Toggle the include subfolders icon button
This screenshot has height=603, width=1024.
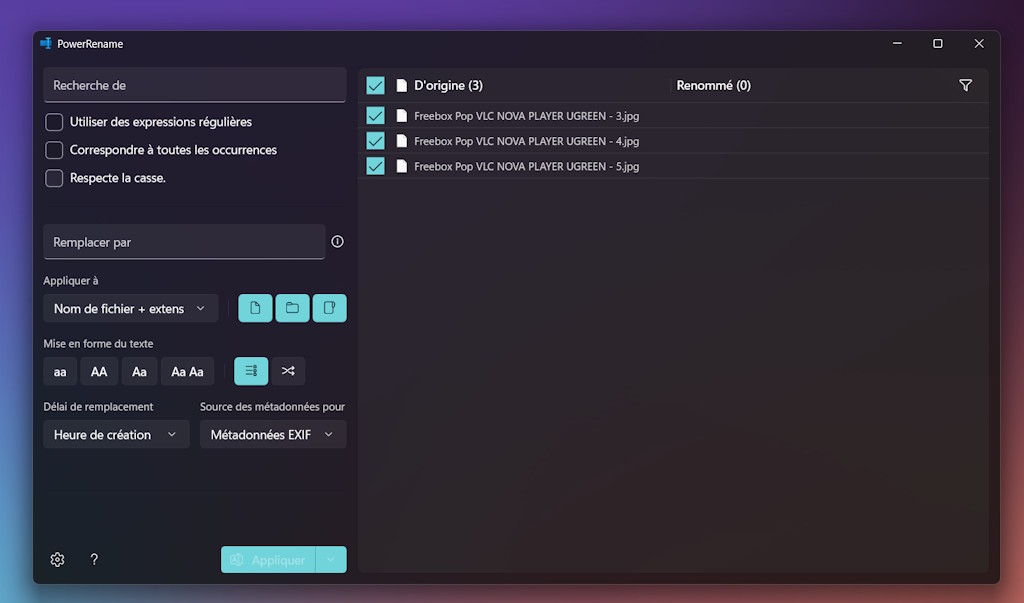(x=329, y=308)
